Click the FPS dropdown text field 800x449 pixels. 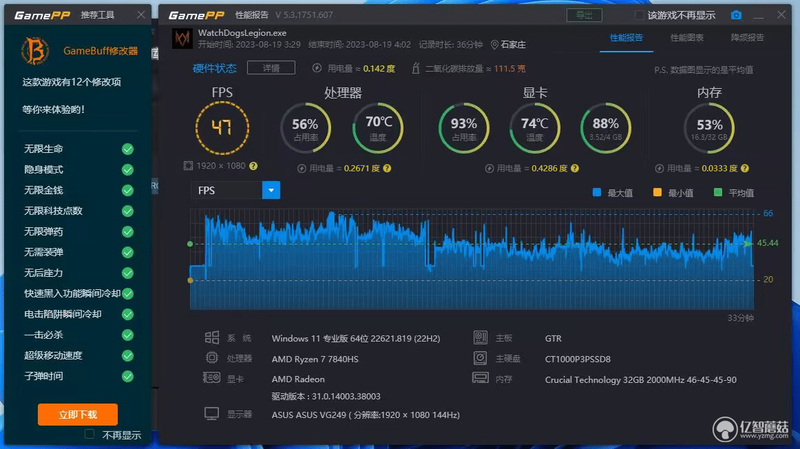[x=227, y=190]
